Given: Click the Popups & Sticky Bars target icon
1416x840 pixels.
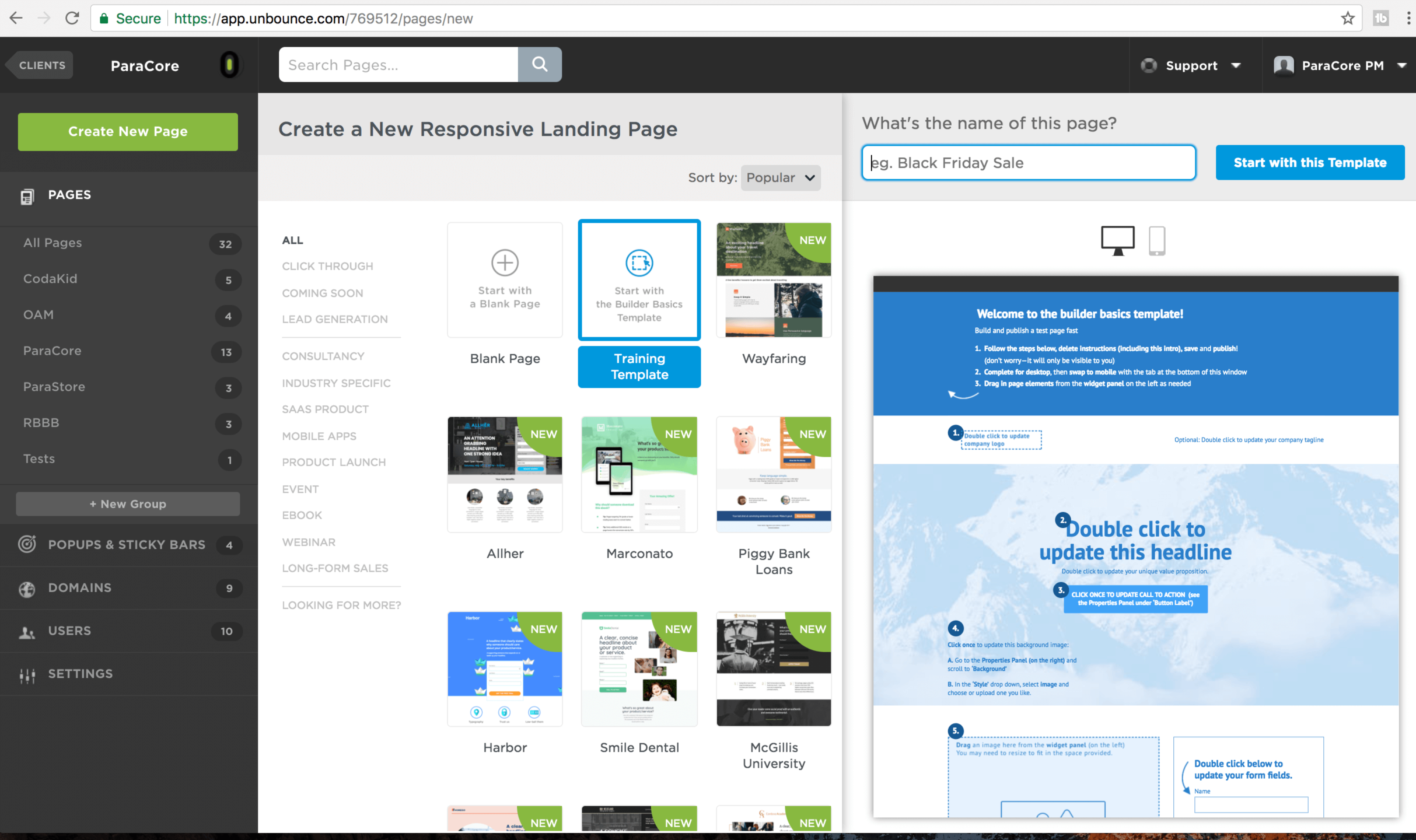Looking at the screenshot, I should (x=27, y=544).
